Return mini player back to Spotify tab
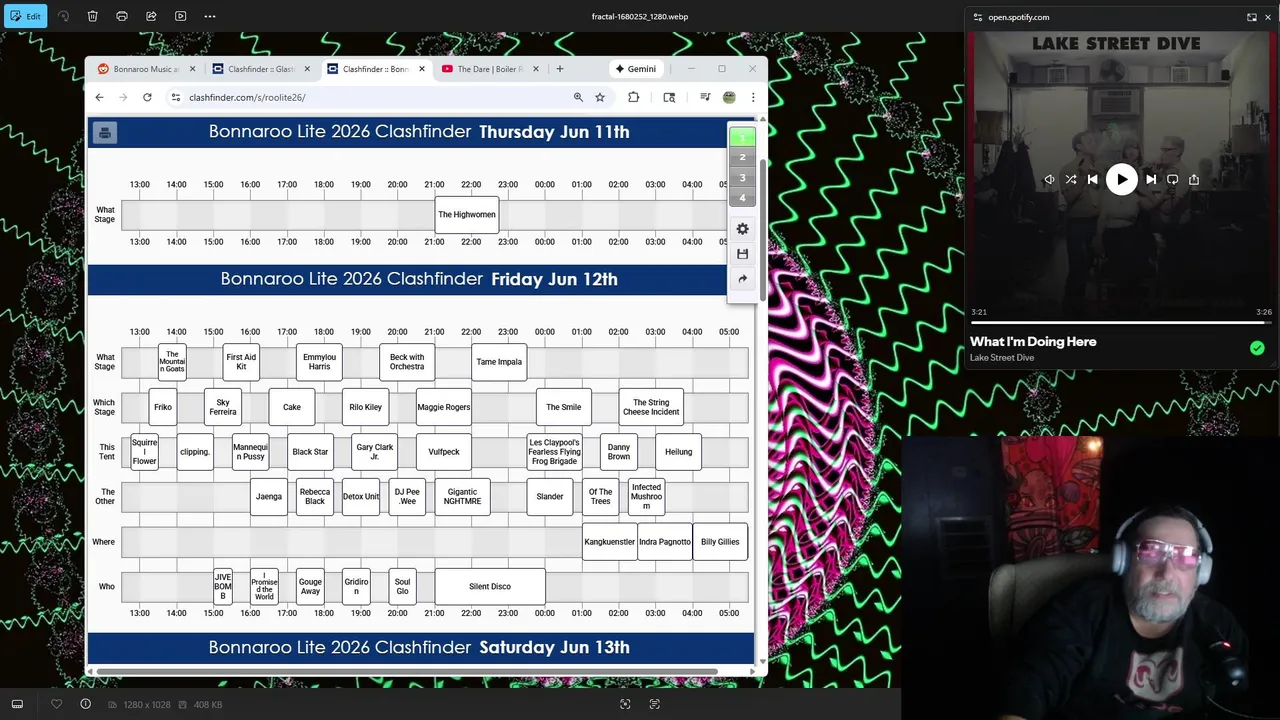 click(1252, 17)
